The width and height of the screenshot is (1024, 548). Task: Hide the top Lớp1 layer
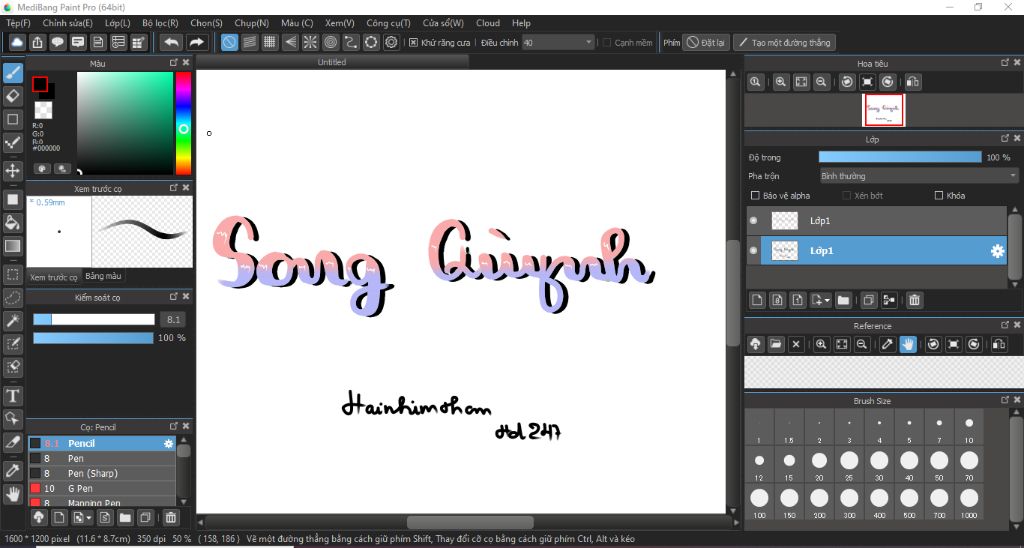coord(754,221)
